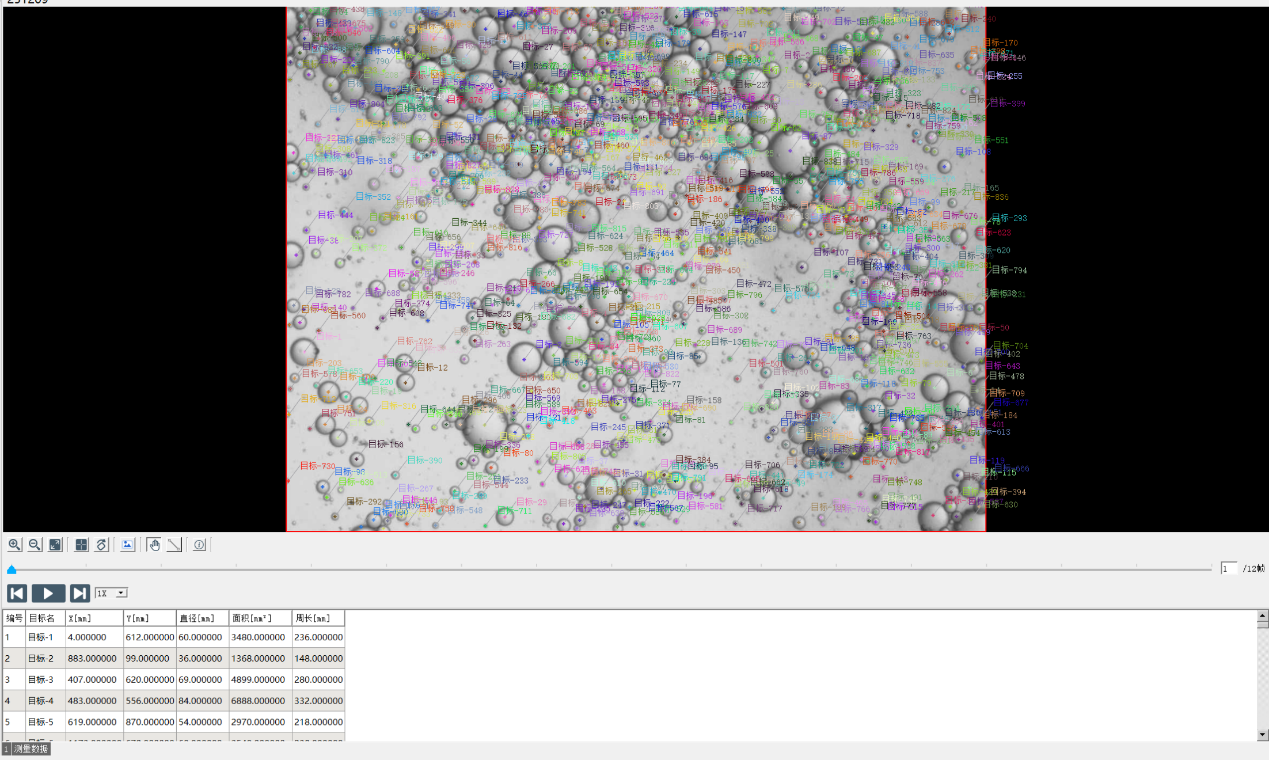The width and height of the screenshot is (1269, 760).
Task: Open the info icon in the toolbar
Action: [199, 545]
